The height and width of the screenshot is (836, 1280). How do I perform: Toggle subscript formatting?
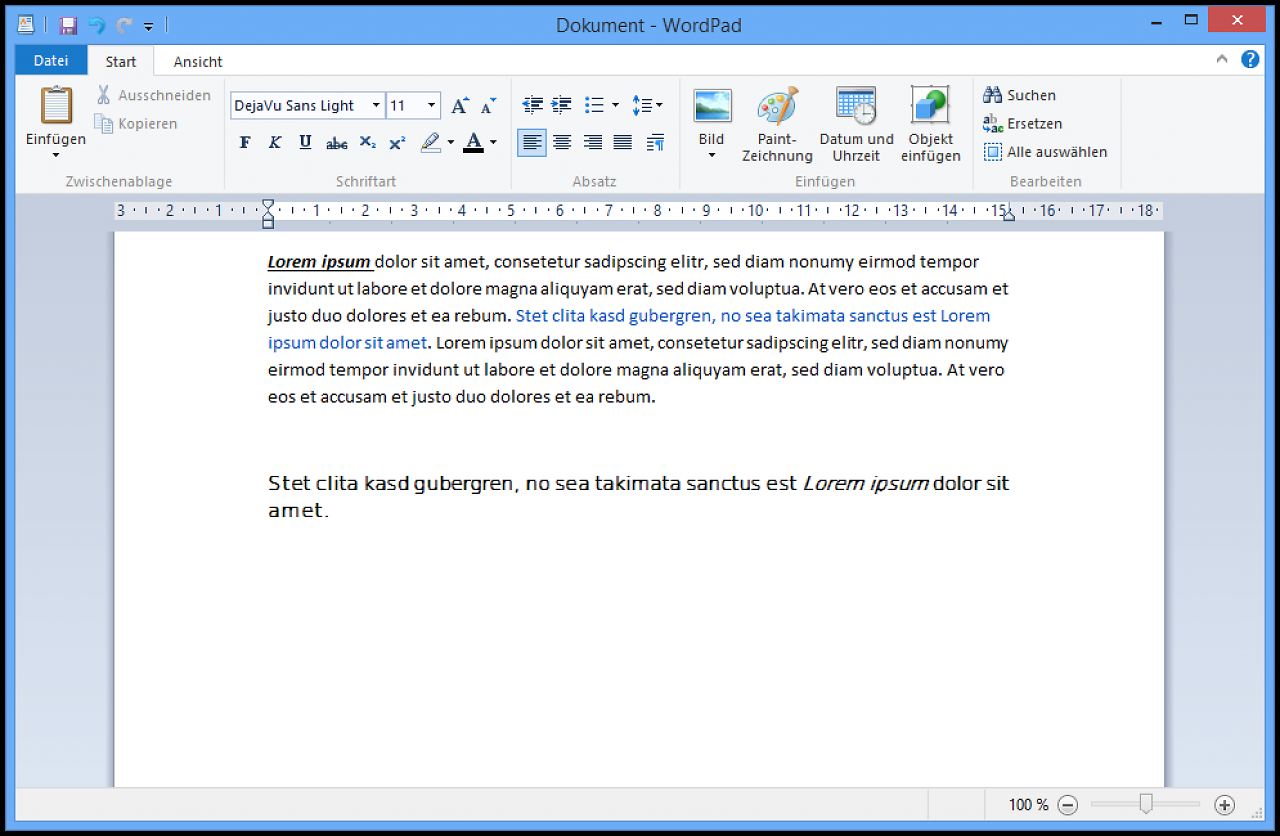tap(368, 142)
